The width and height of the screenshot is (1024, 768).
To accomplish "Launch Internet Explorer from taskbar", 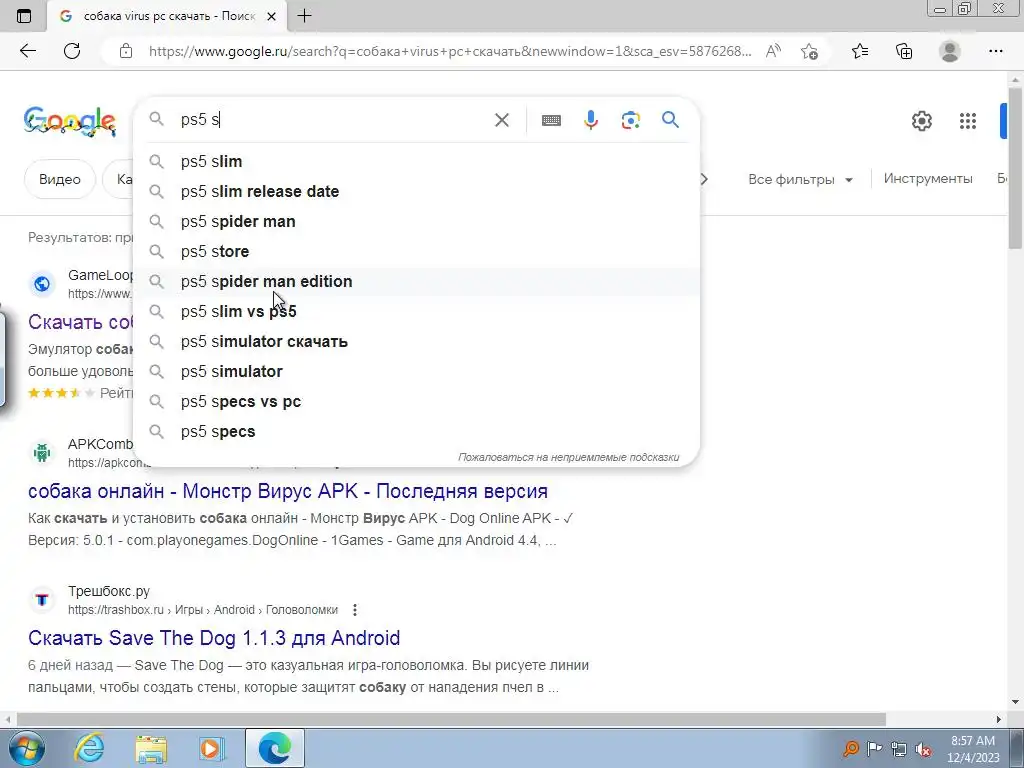I will tap(89, 748).
